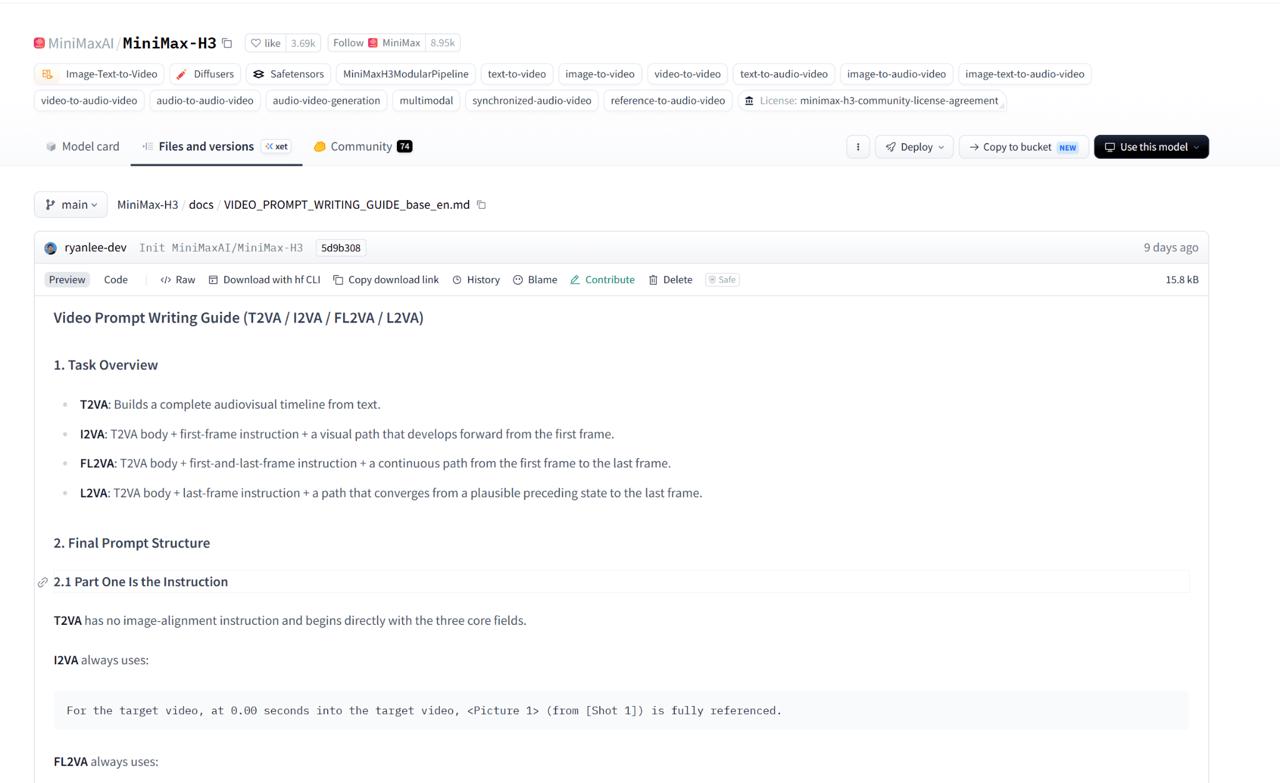Click Copy download link
Viewport: 1280px width, 783px height.
386,280
